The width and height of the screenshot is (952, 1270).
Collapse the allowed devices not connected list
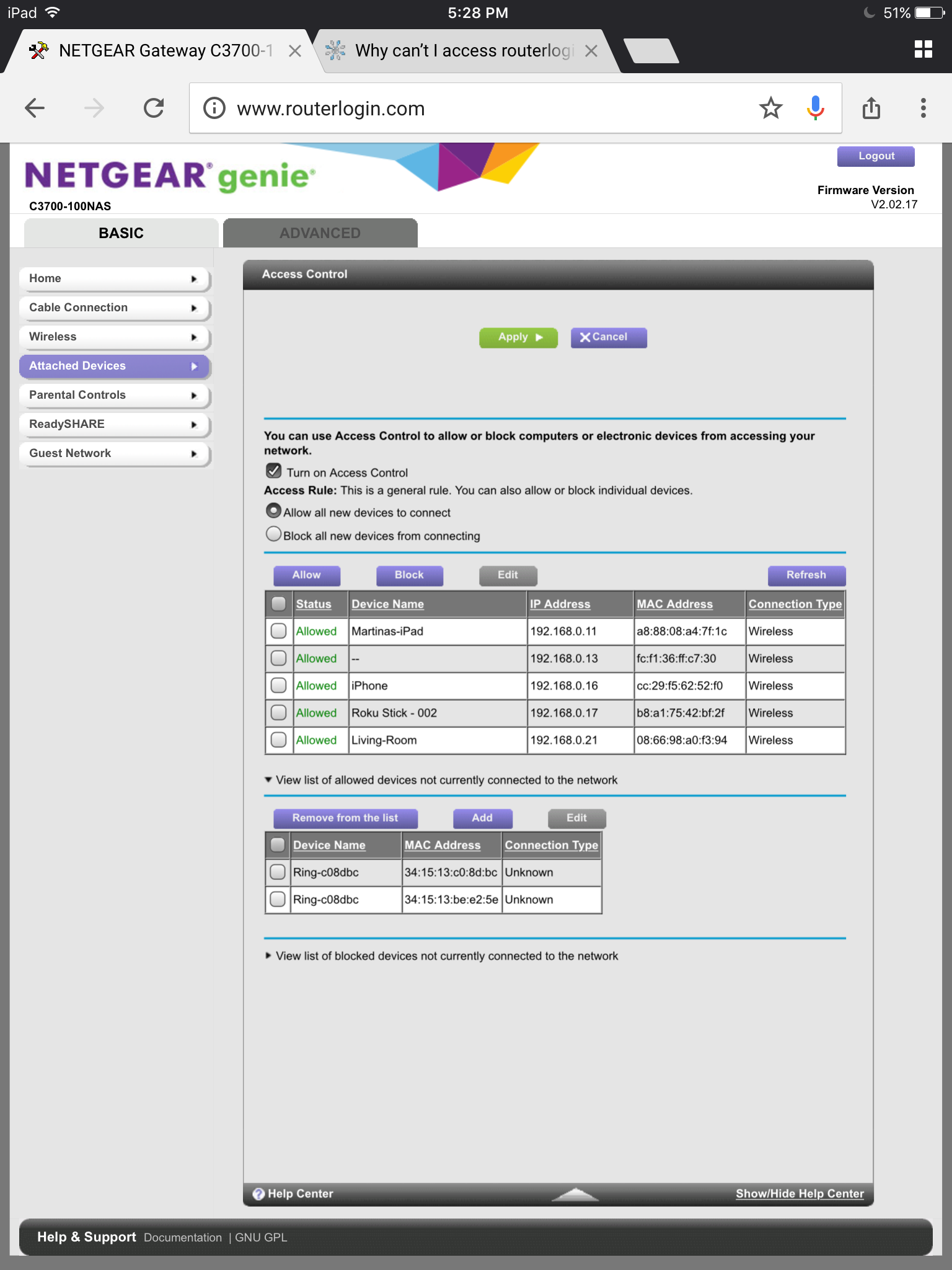pyautogui.click(x=268, y=779)
